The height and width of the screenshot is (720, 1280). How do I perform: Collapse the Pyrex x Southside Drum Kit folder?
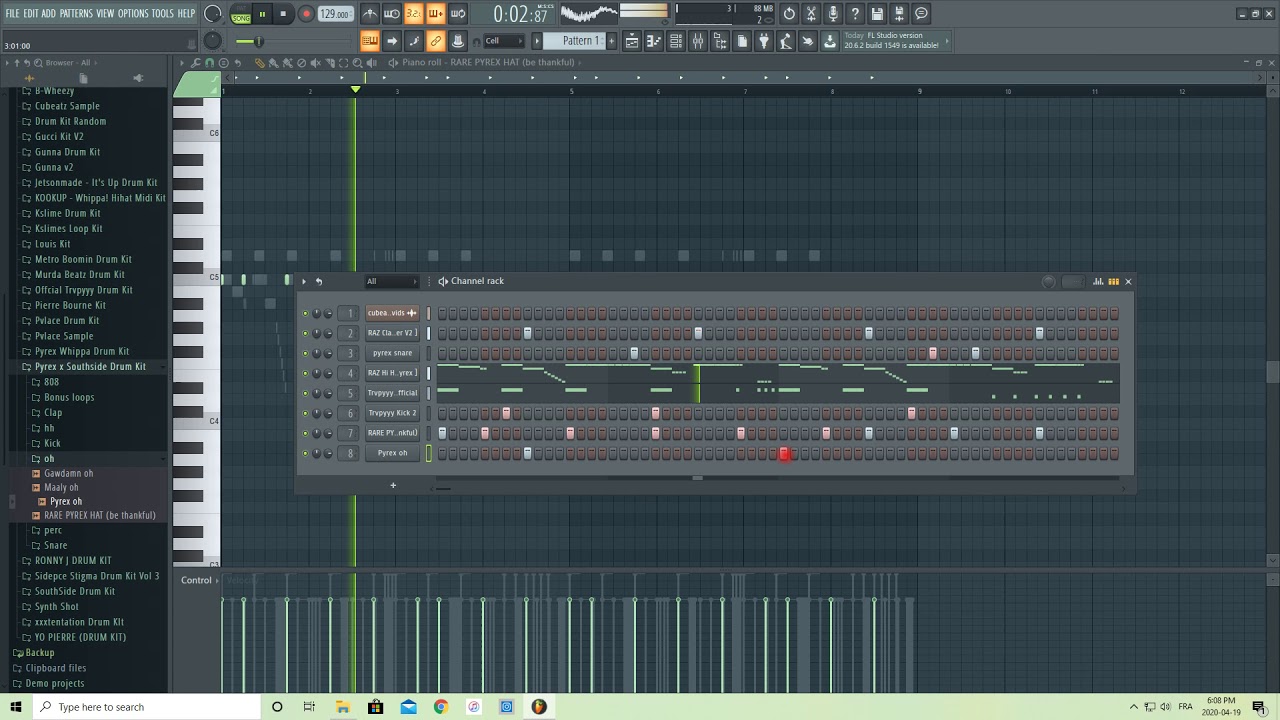tap(90, 367)
